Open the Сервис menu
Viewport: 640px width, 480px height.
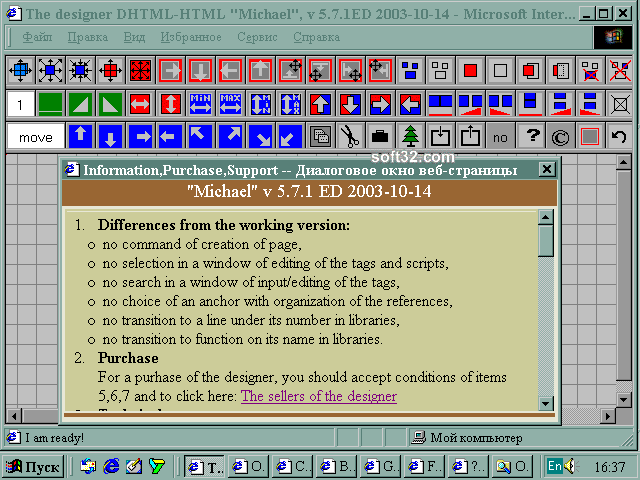point(257,37)
